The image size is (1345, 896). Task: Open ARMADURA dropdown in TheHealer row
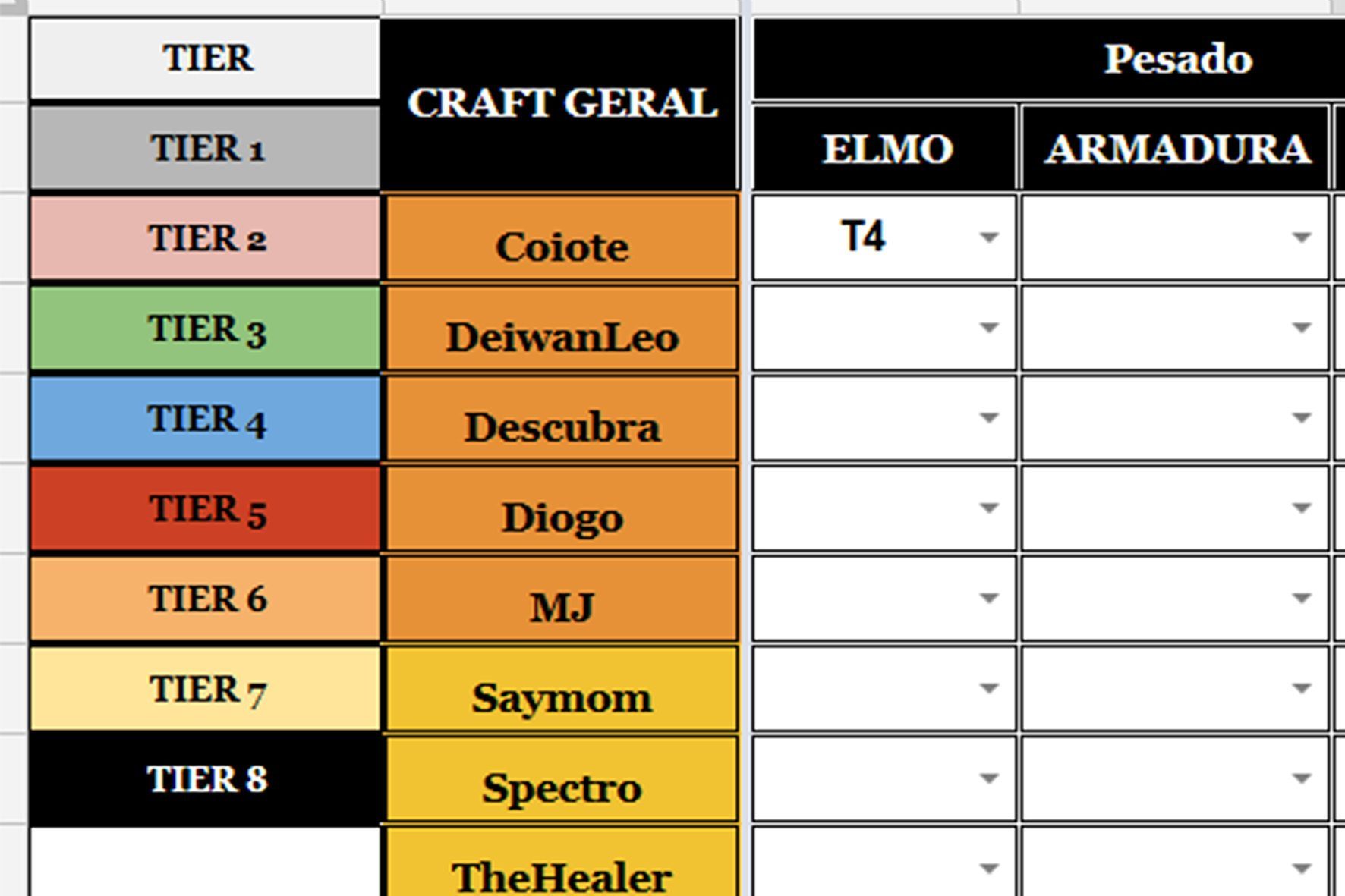(1302, 869)
